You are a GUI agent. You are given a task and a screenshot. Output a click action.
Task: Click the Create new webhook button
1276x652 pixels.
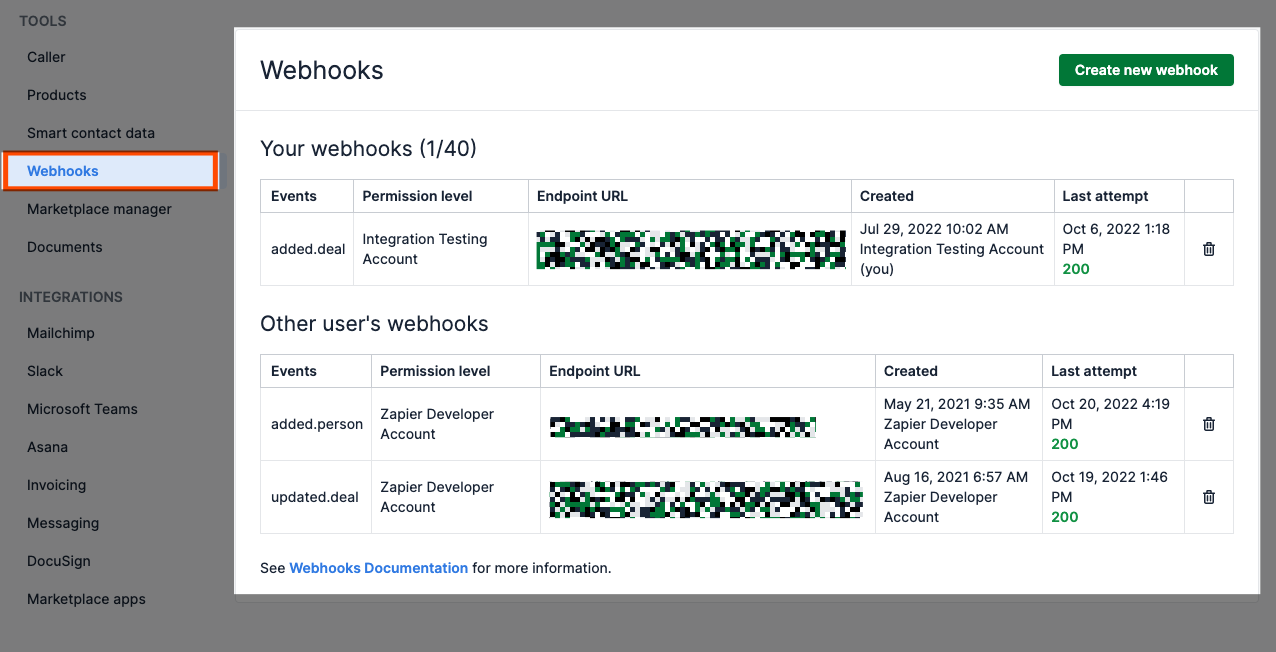coord(1146,70)
